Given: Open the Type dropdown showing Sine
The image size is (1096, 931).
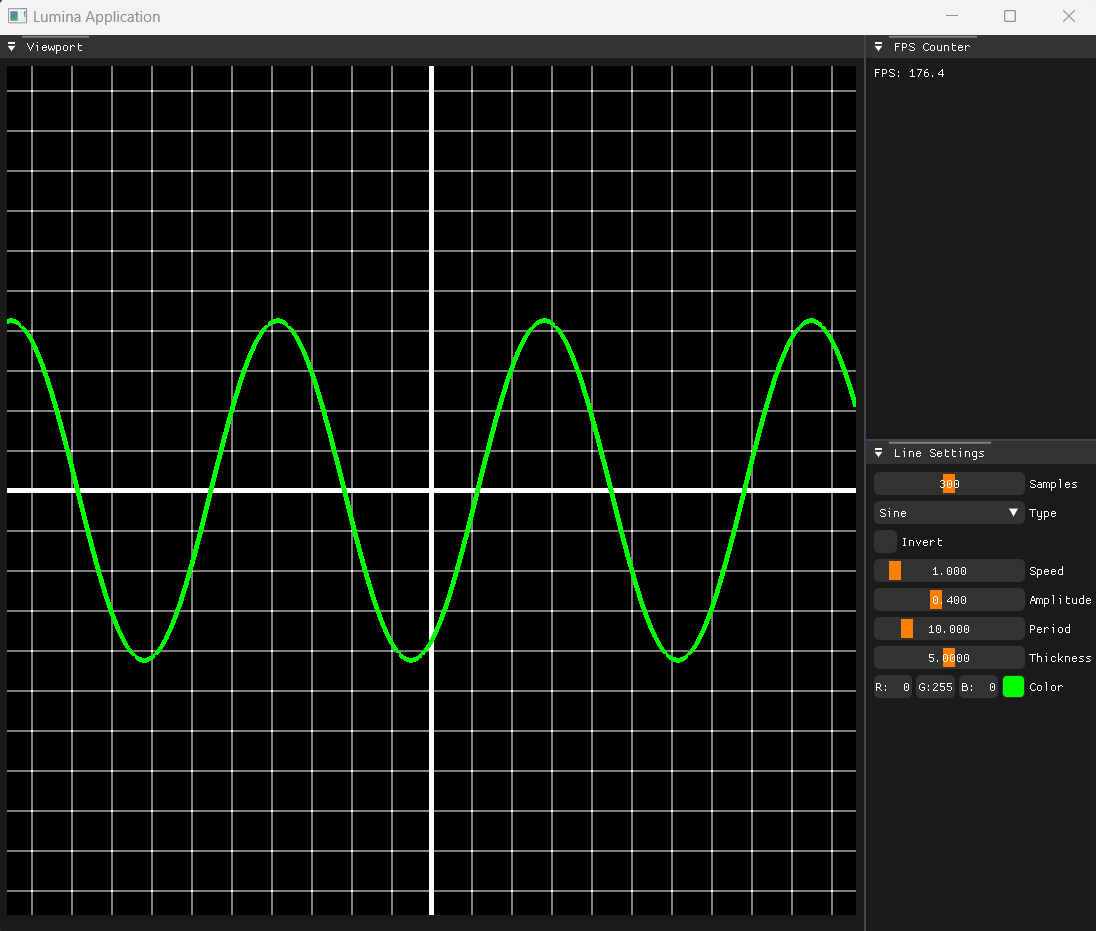Looking at the screenshot, I should 948,512.
